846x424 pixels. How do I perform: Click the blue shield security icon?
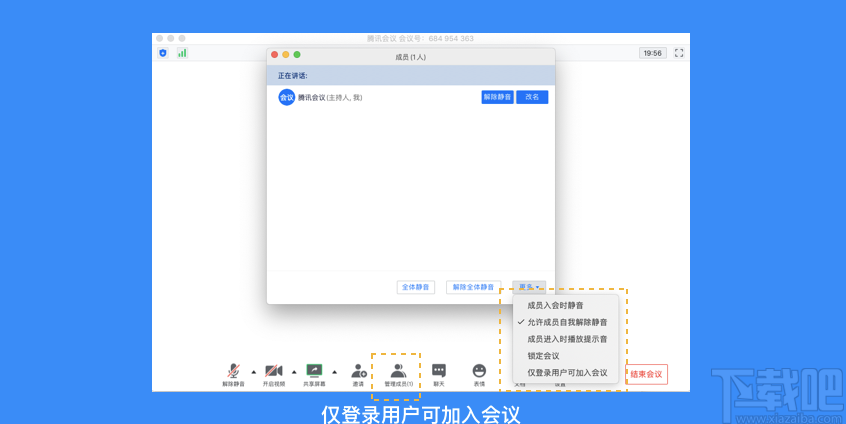(163, 53)
